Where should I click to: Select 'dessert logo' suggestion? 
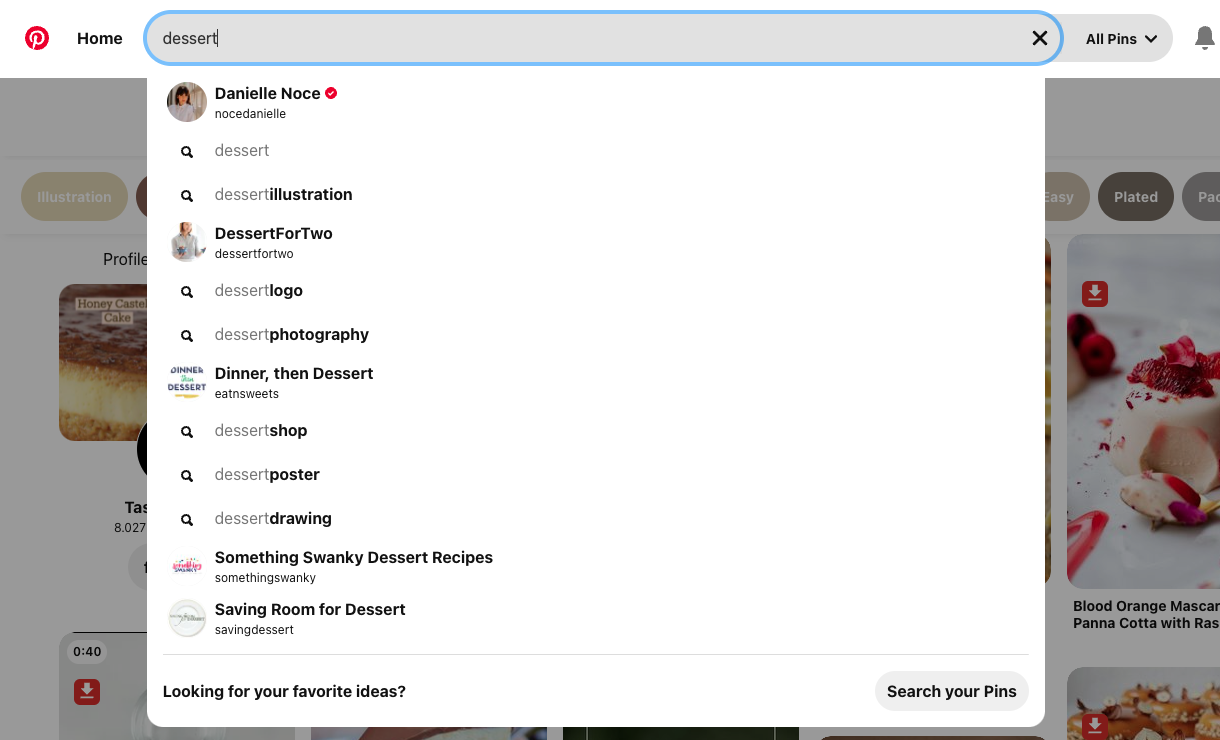pos(596,291)
